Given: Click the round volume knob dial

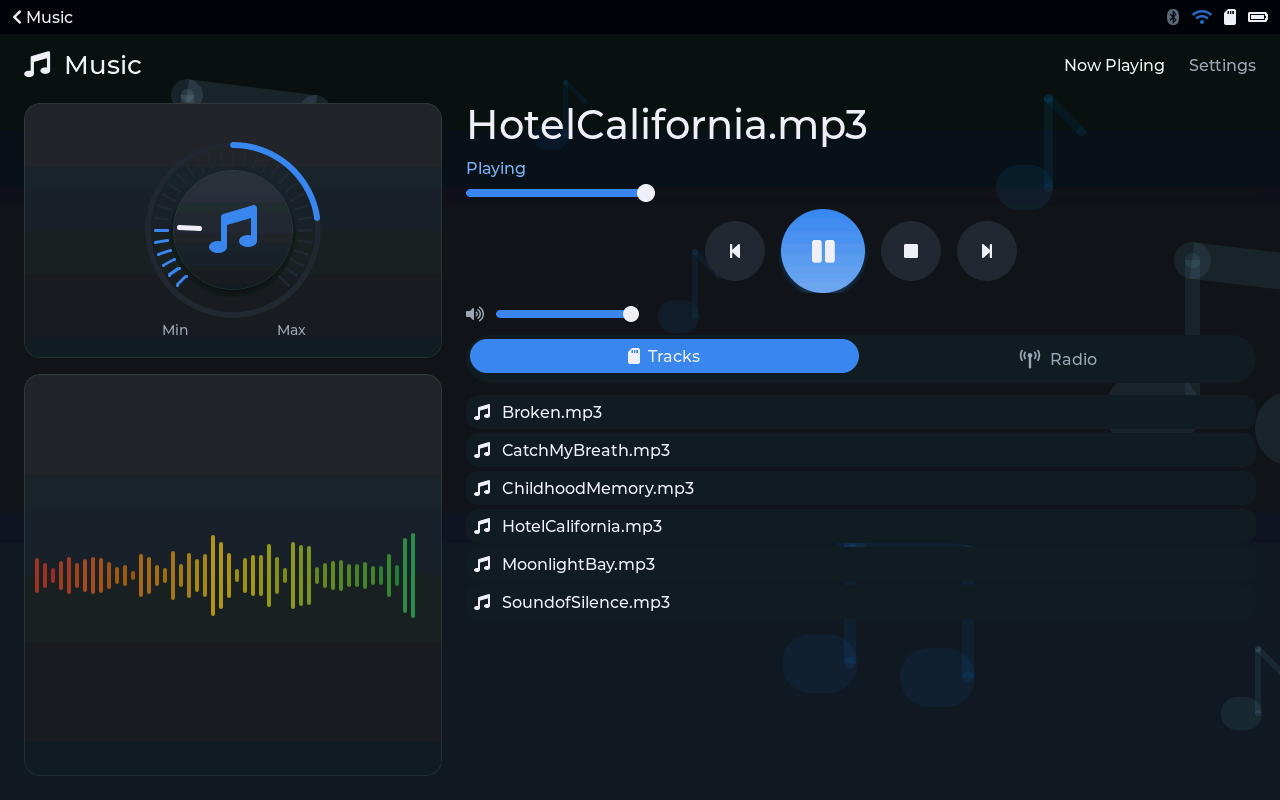Looking at the screenshot, I should (x=233, y=230).
